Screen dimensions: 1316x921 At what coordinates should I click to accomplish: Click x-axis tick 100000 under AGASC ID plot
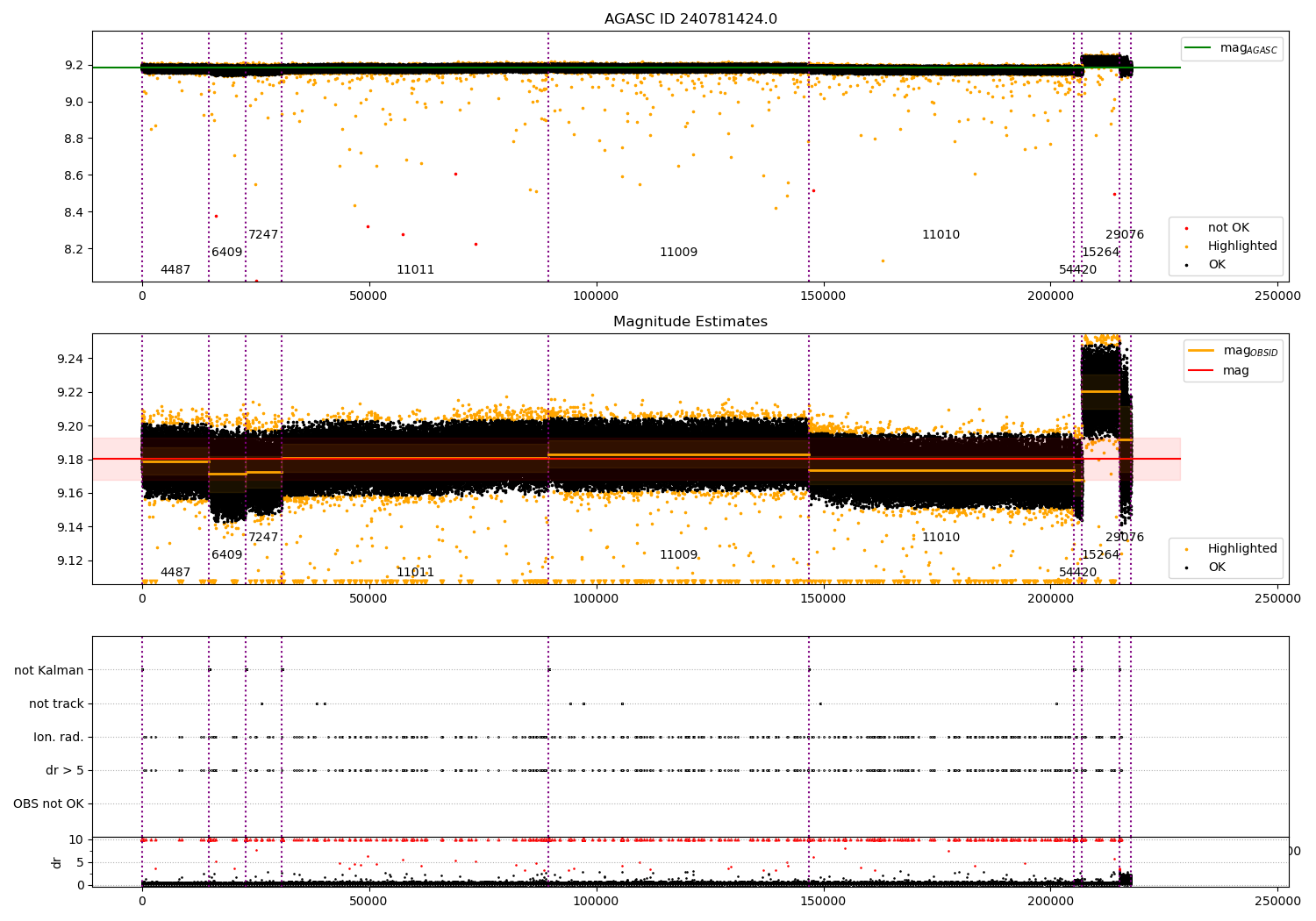[596, 296]
